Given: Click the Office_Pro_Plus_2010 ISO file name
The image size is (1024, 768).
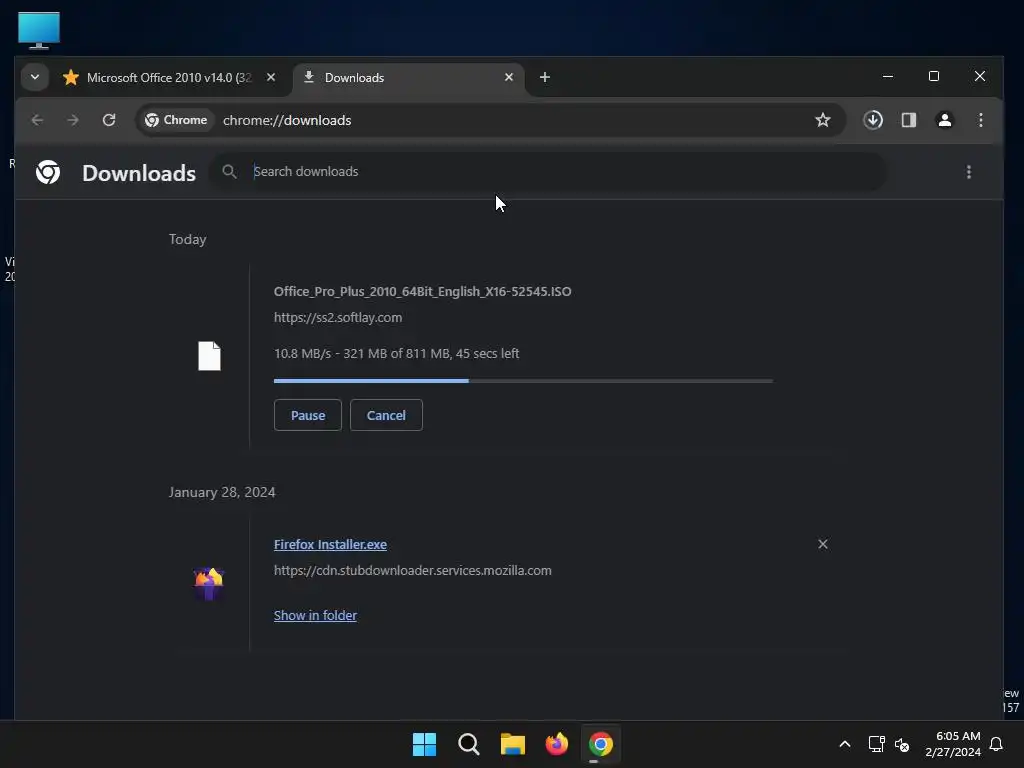Looking at the screenshot, I should pyautogui.click(x=423, y=292).
